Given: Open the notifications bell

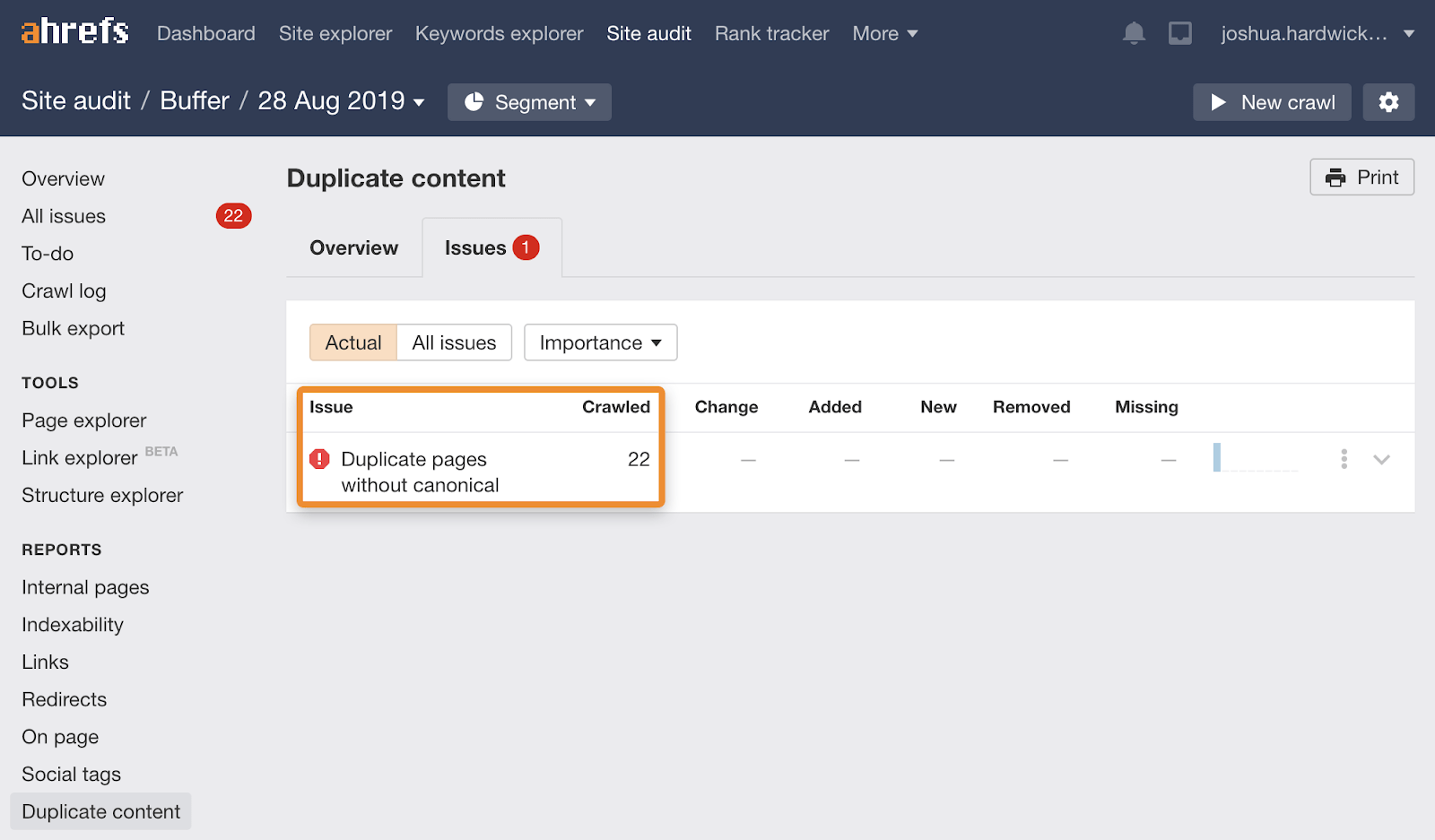Looking at the screenshot, I should 1133,32.
